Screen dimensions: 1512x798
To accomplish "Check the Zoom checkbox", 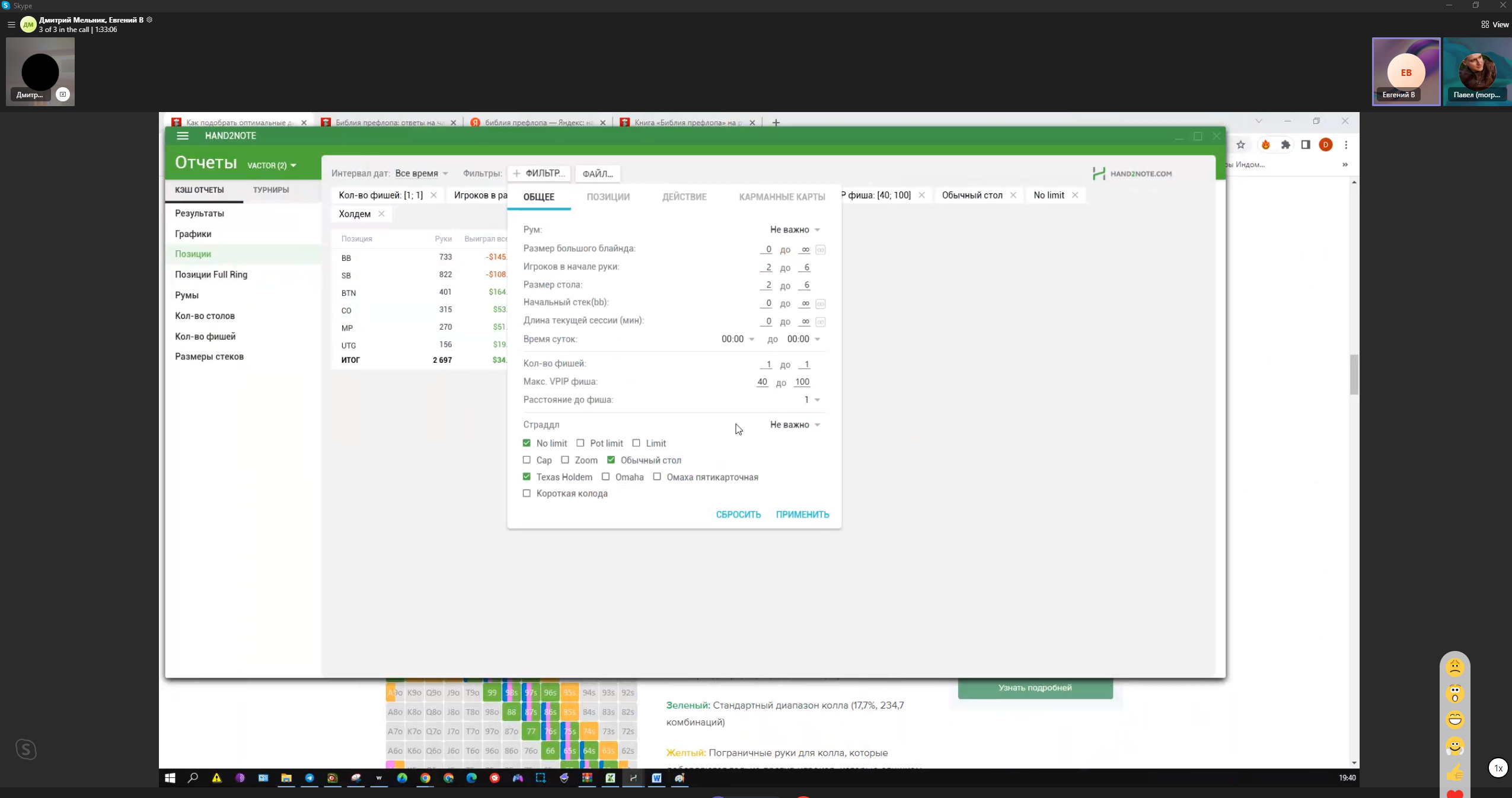I will click(565, 459).
